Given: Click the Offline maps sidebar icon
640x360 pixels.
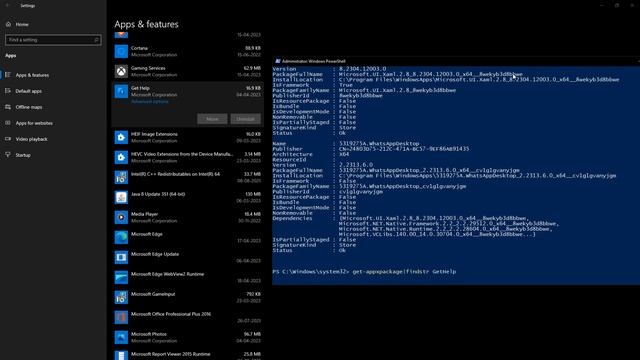Looking at the screenshot, I should coord(8,107).
